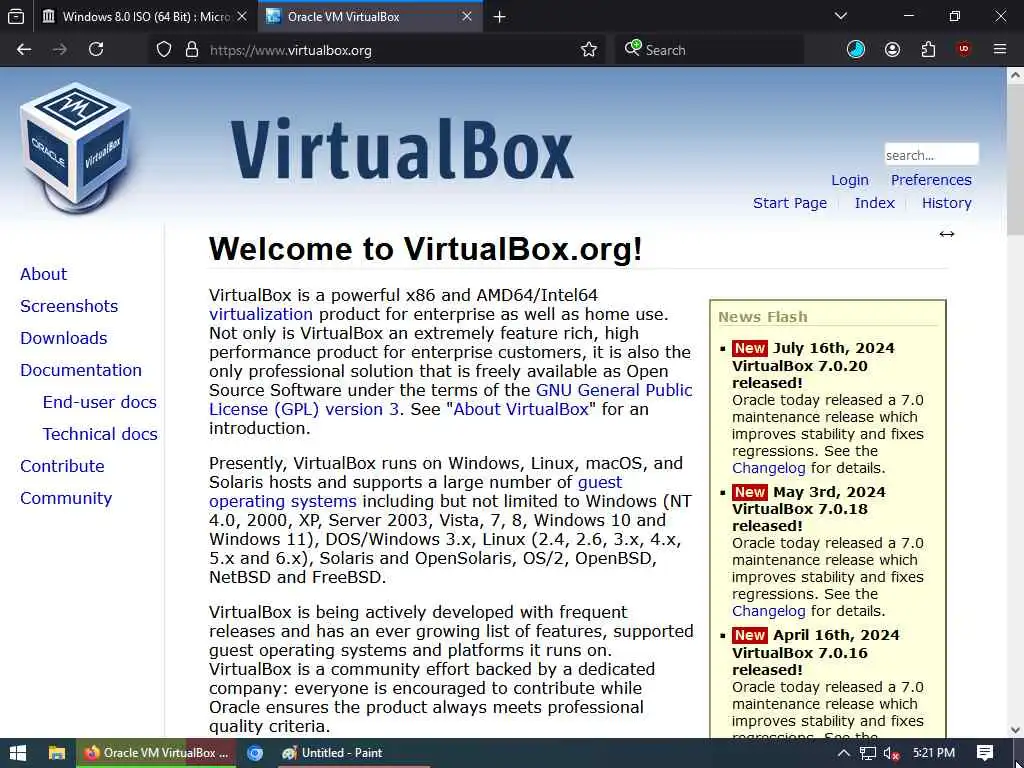Viewport: 1024px width, 768px height.
Task: Open the About VirtualBox link
Action: point(521,409)
